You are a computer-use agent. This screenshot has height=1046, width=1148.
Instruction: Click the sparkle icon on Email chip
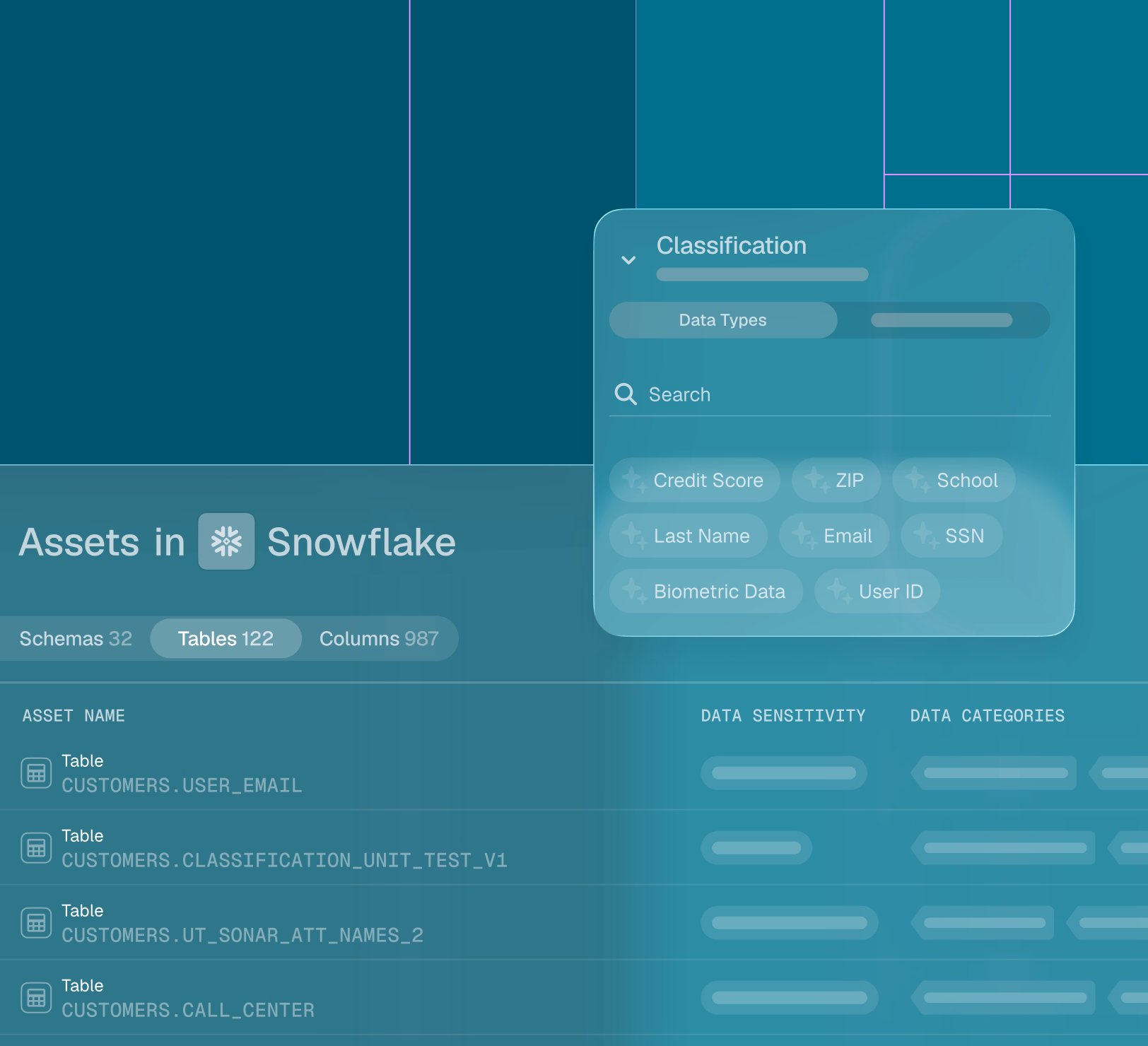[x=804, y=536]
